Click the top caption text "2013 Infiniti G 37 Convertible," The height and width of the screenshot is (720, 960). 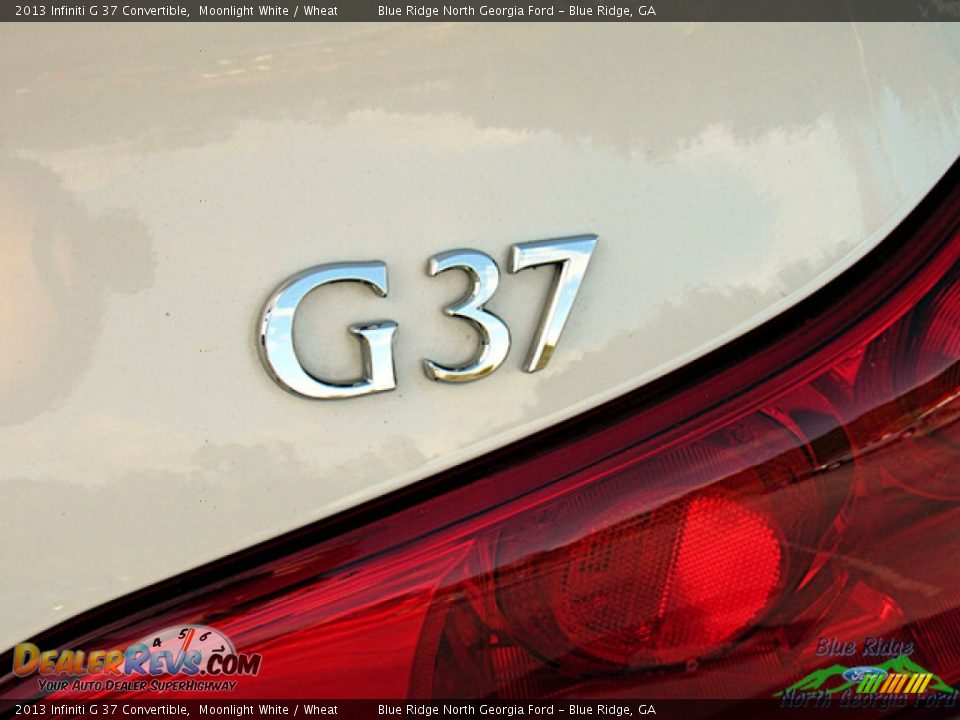pyautogui.click(x=102, y=11)
